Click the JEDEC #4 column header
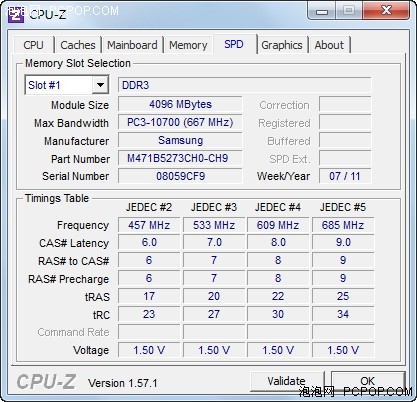 point(278,207)
